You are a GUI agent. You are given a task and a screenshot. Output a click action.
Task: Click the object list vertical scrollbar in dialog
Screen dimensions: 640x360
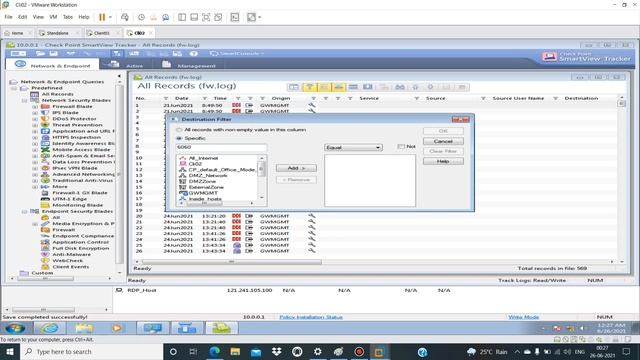262,178
